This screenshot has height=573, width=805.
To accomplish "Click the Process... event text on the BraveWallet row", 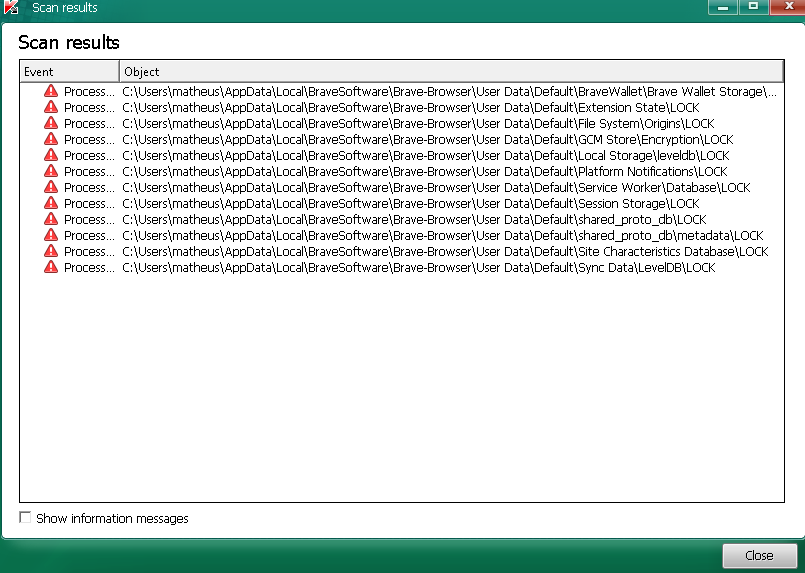I will click(x=89, y=91).
